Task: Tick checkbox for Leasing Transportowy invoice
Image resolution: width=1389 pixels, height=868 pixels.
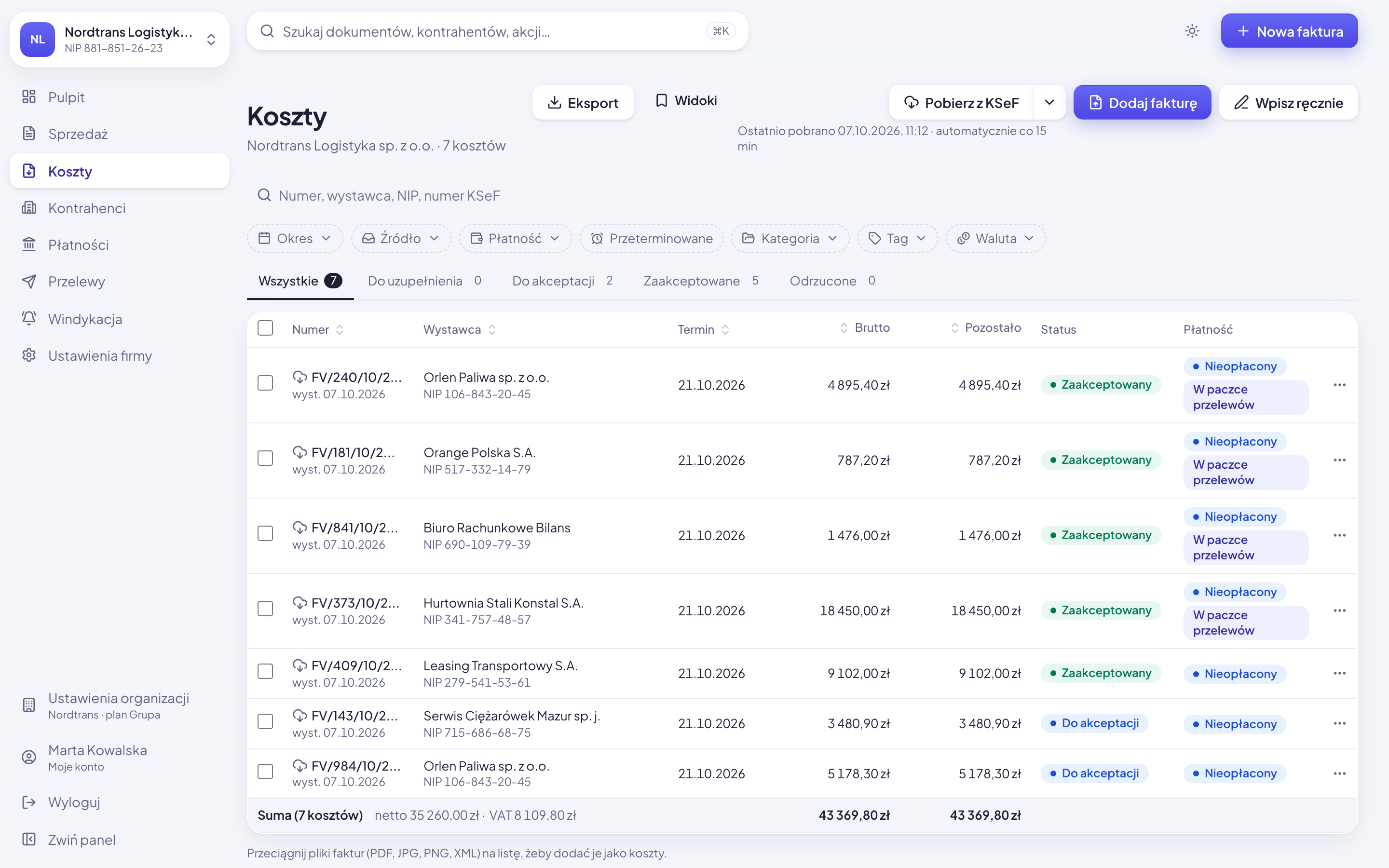Action: click(265, 671)
